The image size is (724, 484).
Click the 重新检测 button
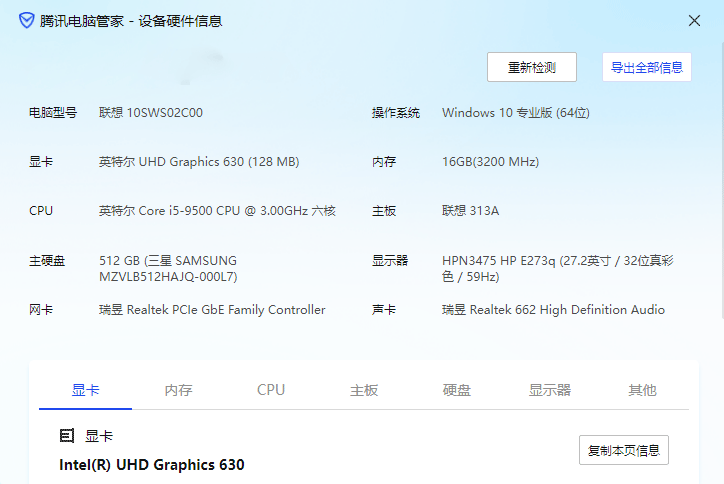[531, 67]
